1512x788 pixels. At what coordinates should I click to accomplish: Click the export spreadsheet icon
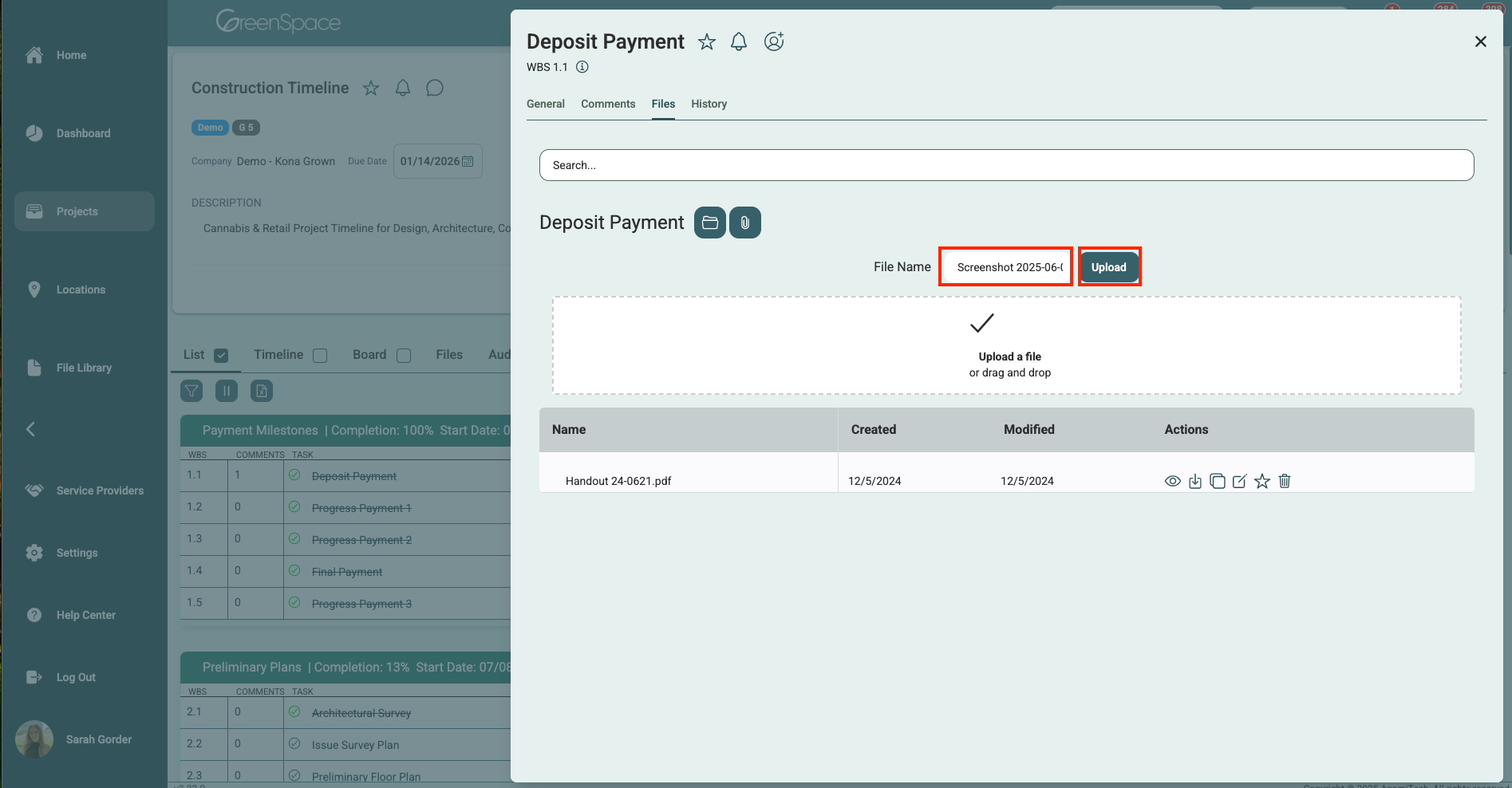262,391
